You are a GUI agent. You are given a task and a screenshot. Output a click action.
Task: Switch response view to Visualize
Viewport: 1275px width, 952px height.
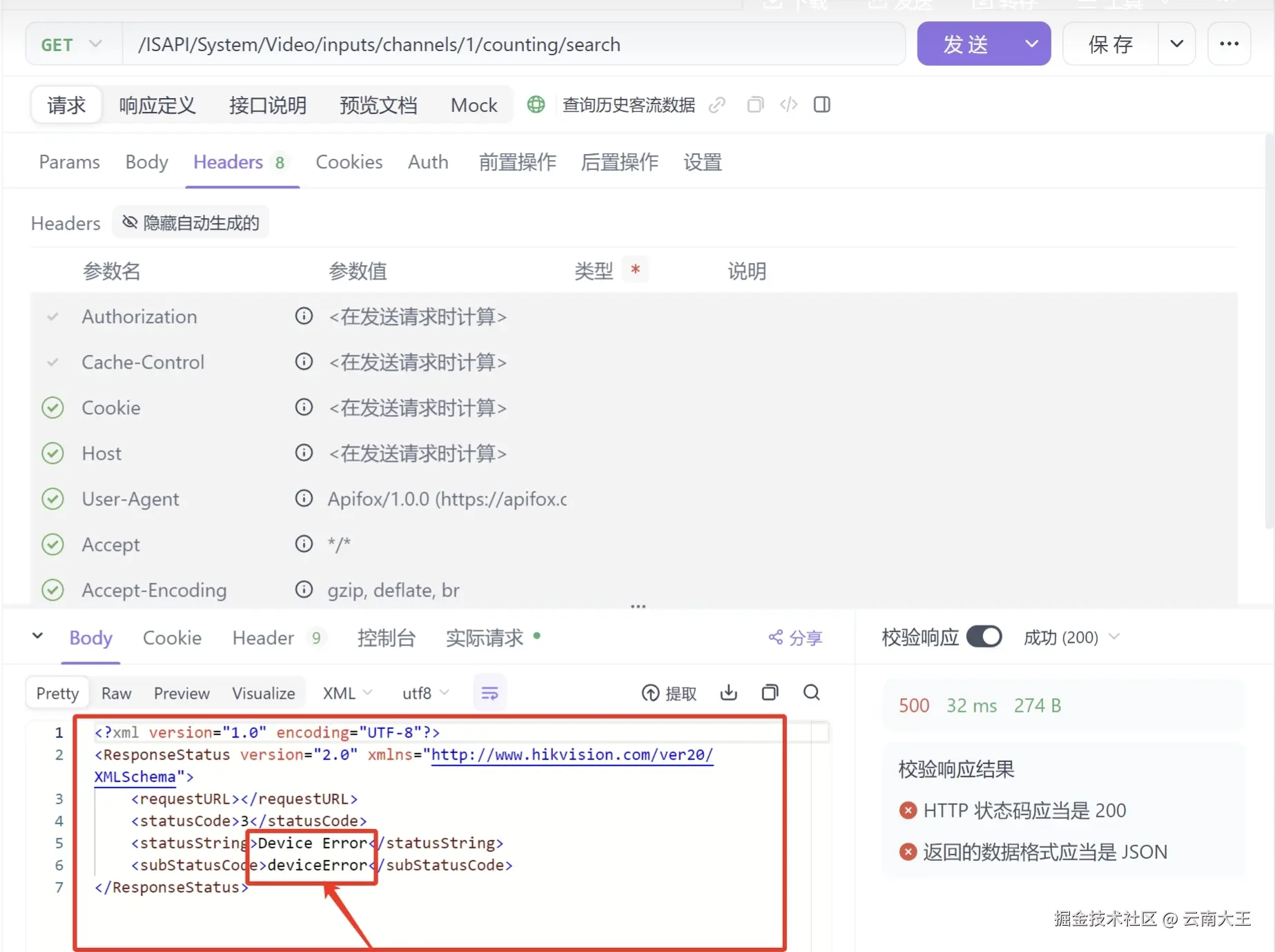click(x=264, y=693)
